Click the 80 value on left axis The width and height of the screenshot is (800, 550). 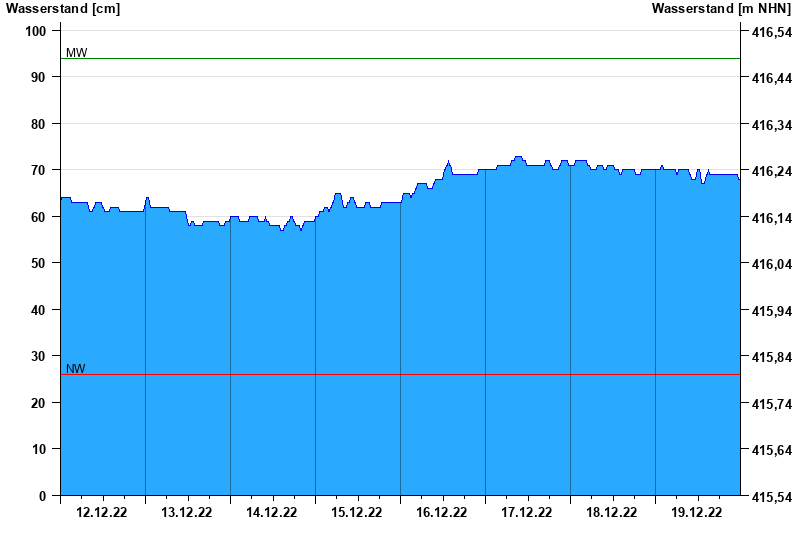tap(39, 124)
